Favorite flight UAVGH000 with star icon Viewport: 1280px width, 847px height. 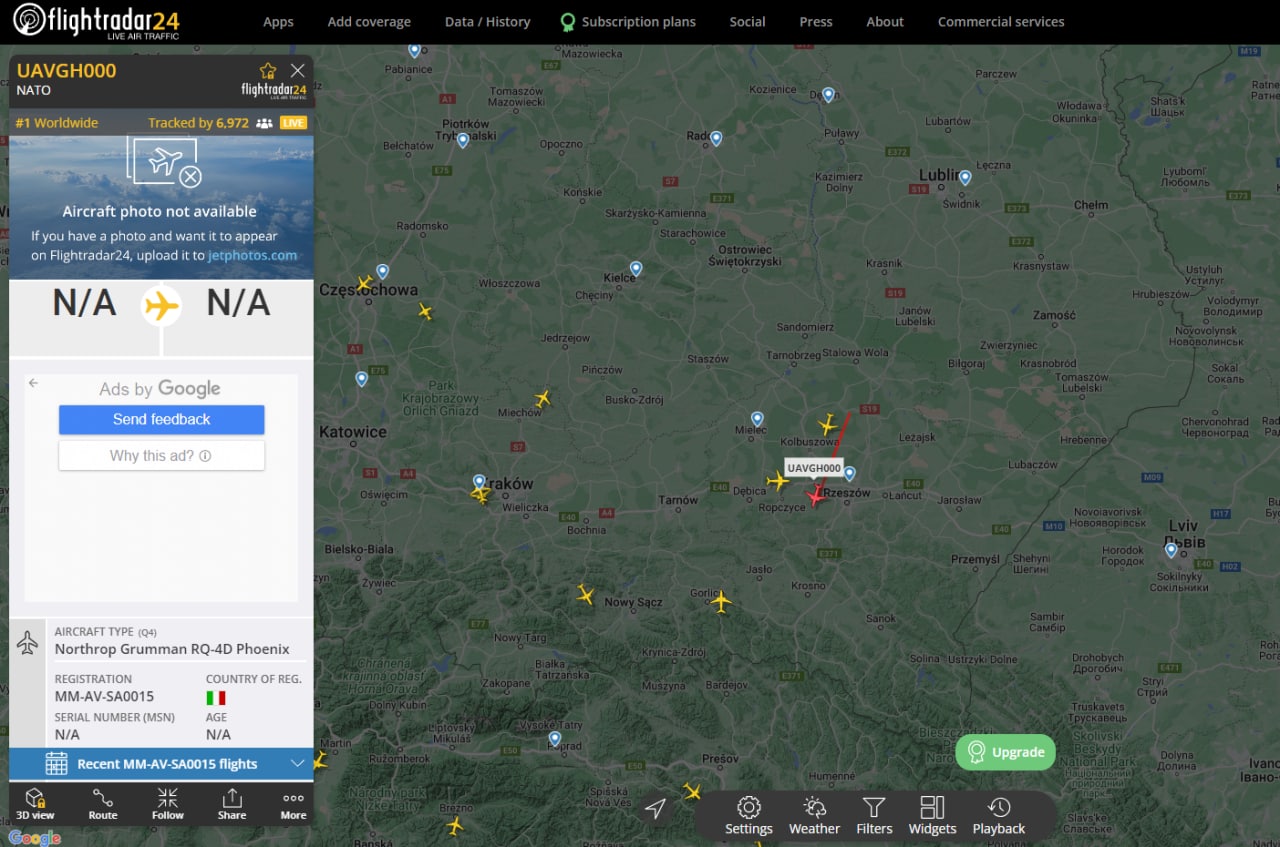[x=268, y=70]
